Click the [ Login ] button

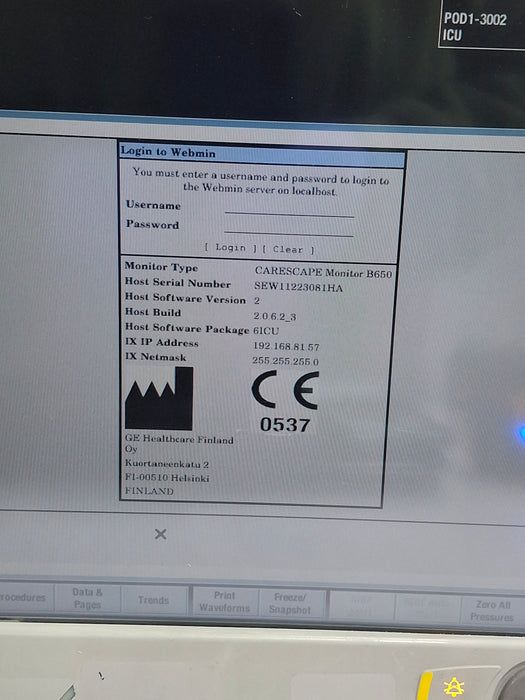(230, 248)
